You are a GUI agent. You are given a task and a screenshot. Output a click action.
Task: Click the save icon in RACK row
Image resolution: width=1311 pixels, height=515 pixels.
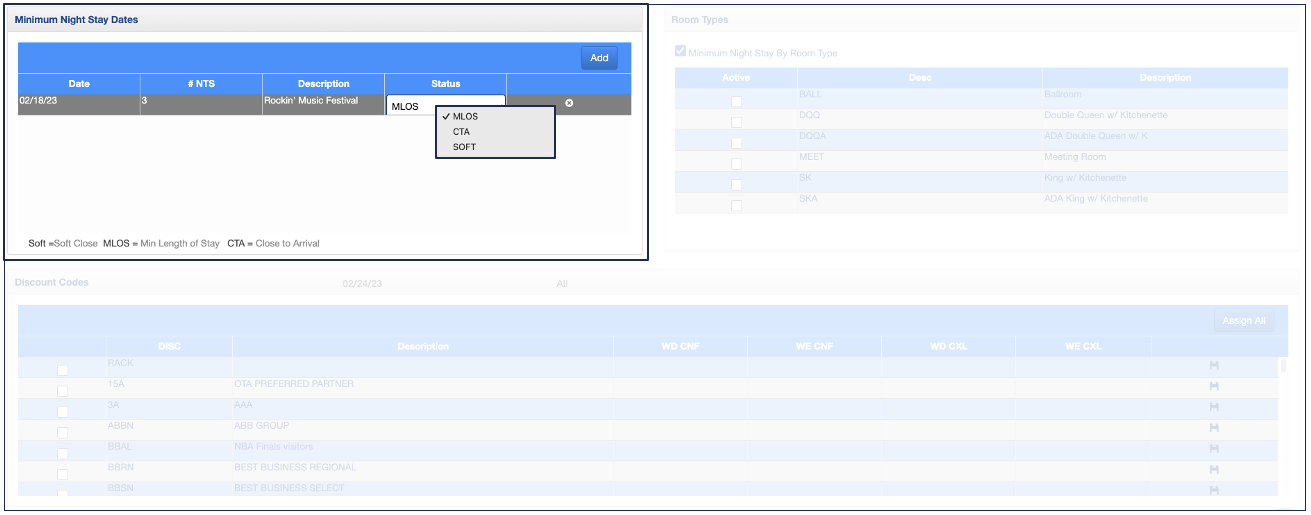click(1214, 365)
